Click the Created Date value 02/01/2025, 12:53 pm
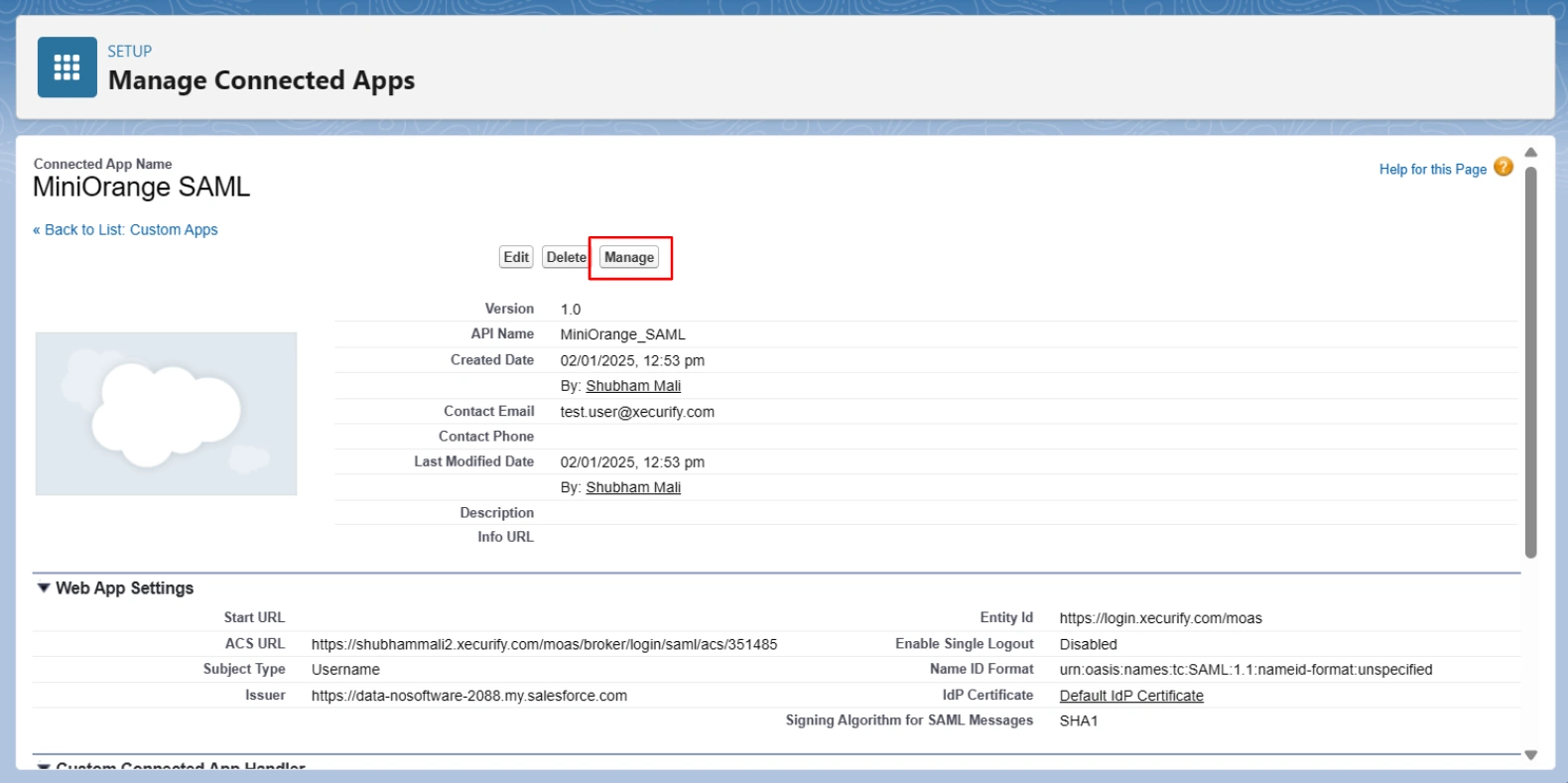The height and width of the screenshot is (783, 1568). click(632, 360)
